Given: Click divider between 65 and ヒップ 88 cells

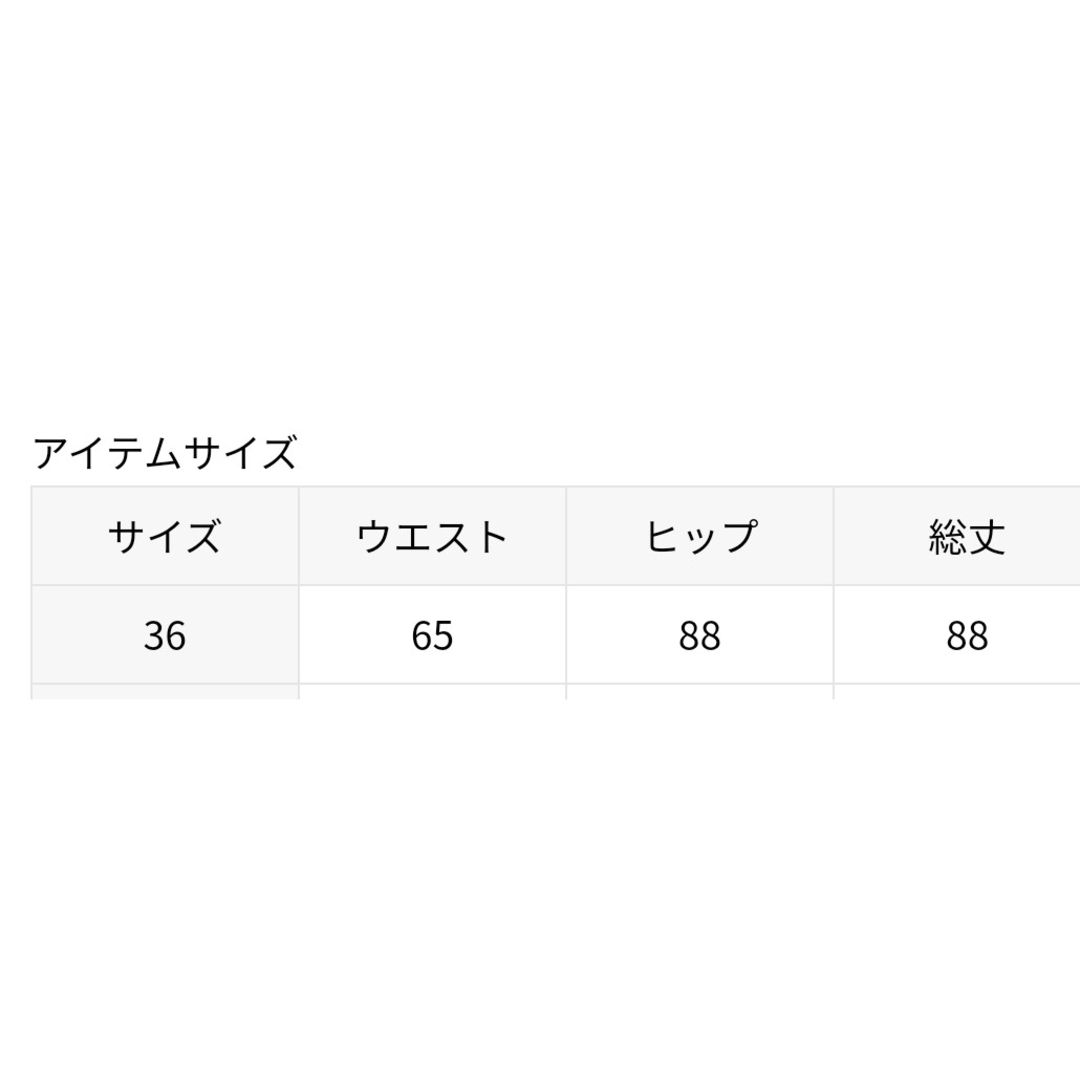Looking at the screenshot, I should coord(566,635).
